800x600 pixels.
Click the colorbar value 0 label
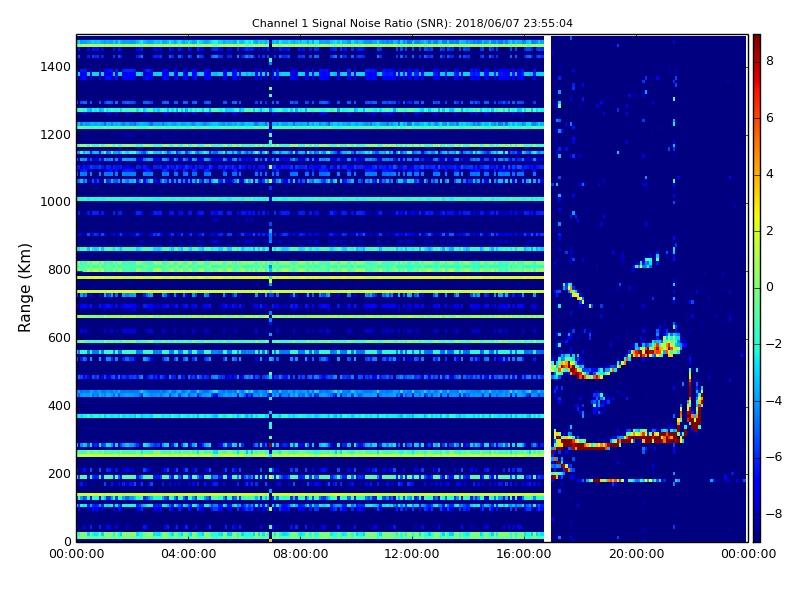(770, 287)
